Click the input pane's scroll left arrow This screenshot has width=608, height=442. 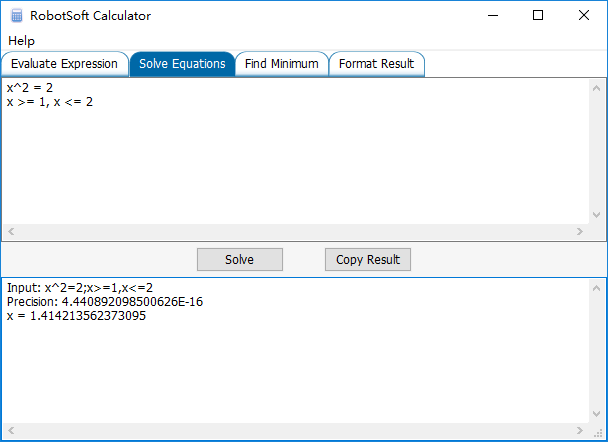click(11, 231)
